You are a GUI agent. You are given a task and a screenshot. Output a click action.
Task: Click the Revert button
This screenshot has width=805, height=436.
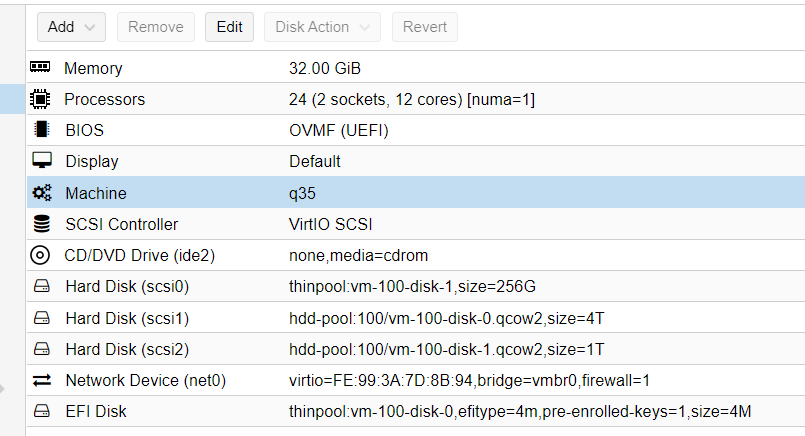[x=425, y=27]
